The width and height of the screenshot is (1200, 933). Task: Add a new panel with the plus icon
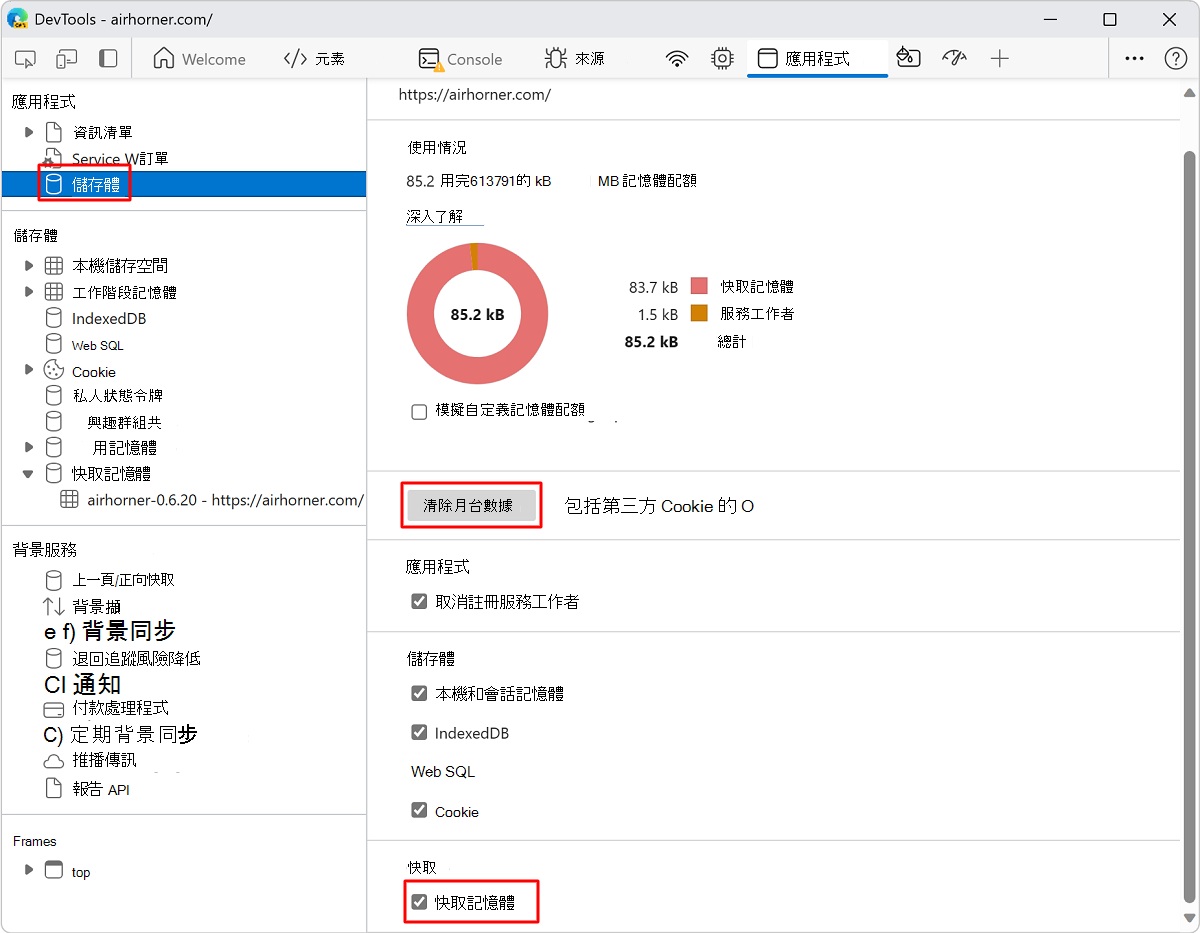(1000, 59)
